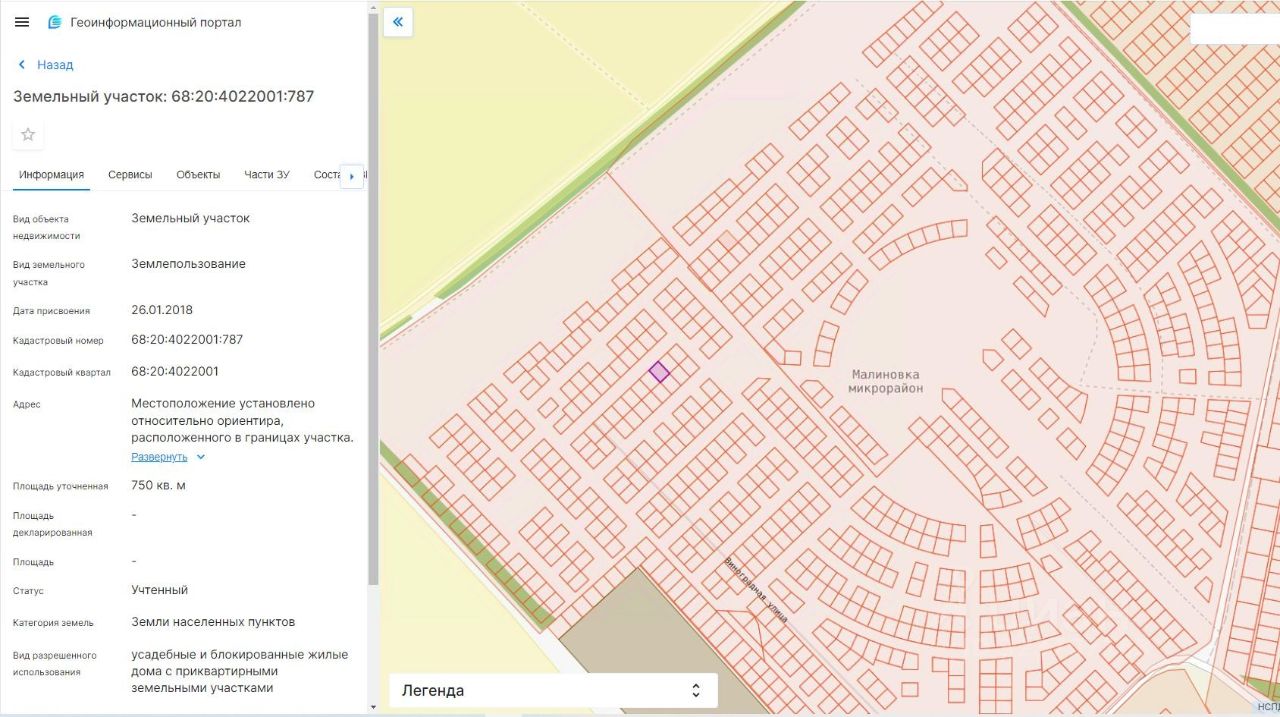Expand the address using the chevron icon

(201, 457)
